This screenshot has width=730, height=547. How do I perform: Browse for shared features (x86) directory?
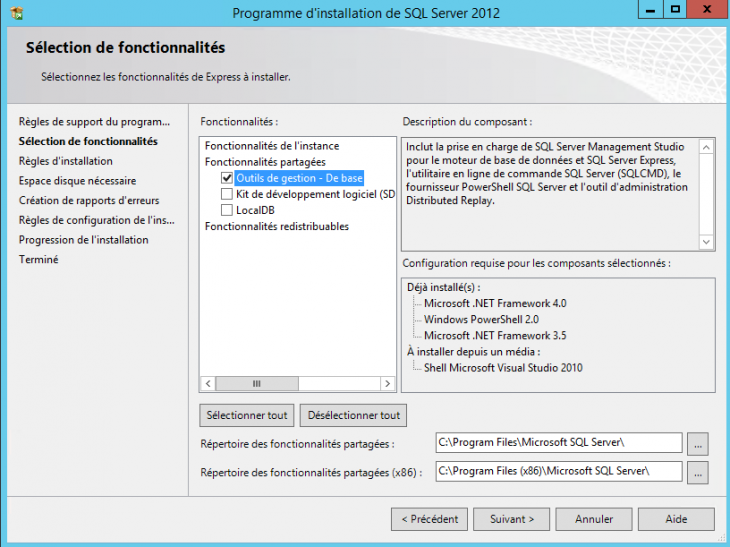coord(697,473)
